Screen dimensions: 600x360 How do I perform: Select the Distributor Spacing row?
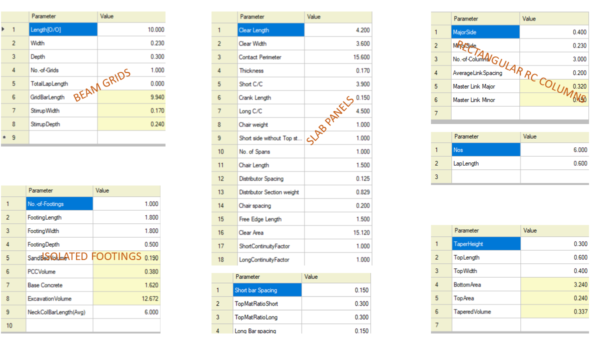coord(292,179)
